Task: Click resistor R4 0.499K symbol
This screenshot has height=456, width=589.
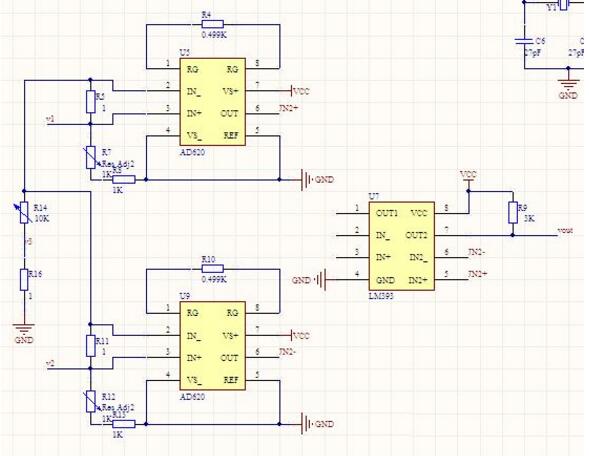Action: [213, 25]
